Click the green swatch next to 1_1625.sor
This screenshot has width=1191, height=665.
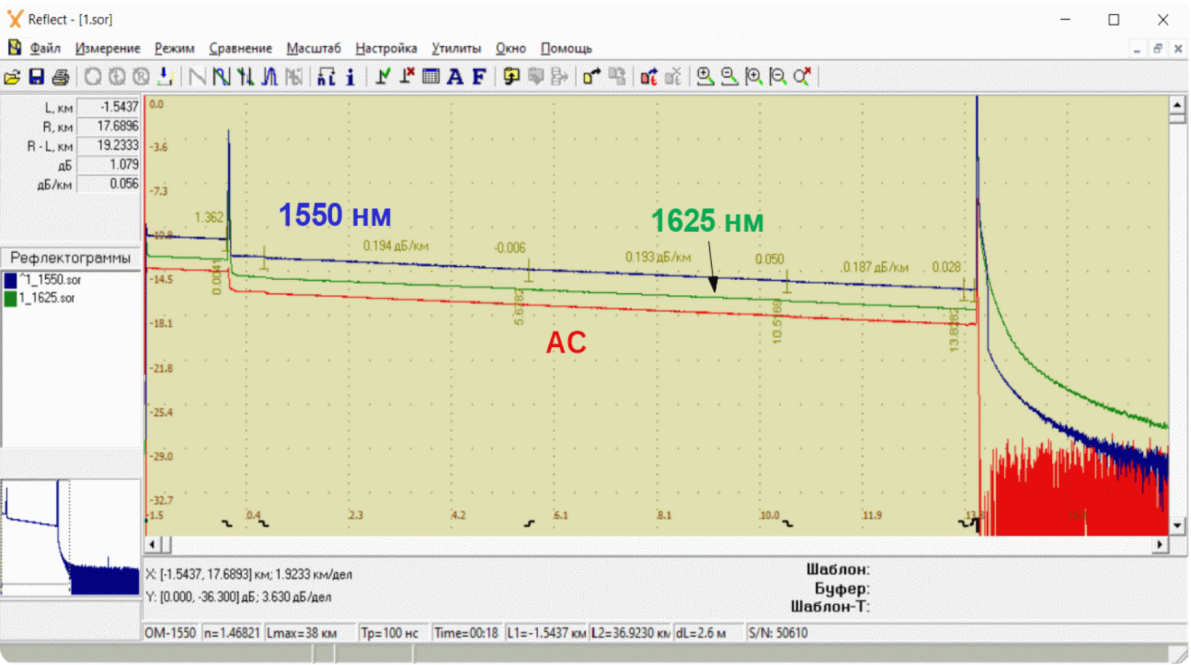(x=11, y=299)
